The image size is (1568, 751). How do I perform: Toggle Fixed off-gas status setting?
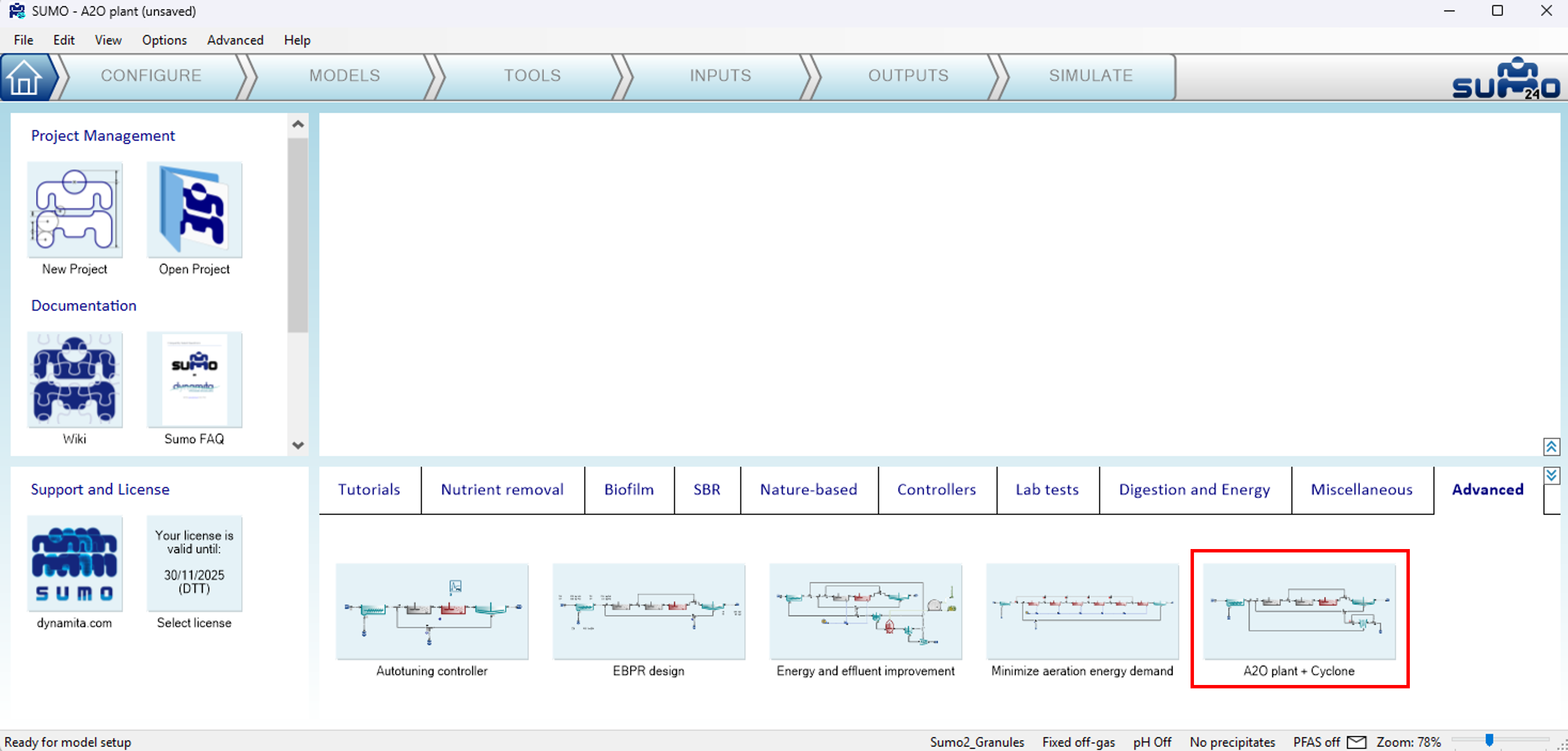click(1078, 742)
